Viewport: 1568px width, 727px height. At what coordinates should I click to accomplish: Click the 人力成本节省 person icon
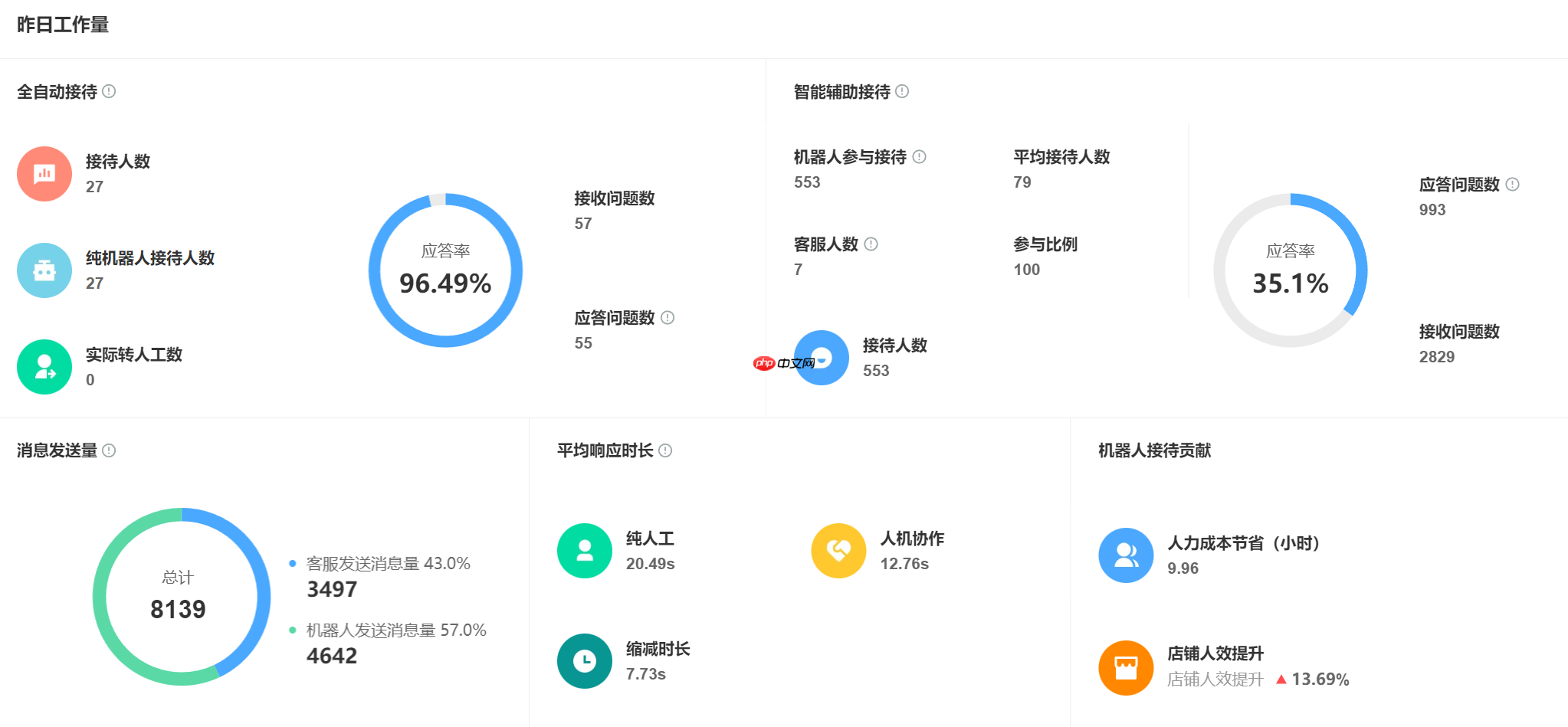point(1126,555)
